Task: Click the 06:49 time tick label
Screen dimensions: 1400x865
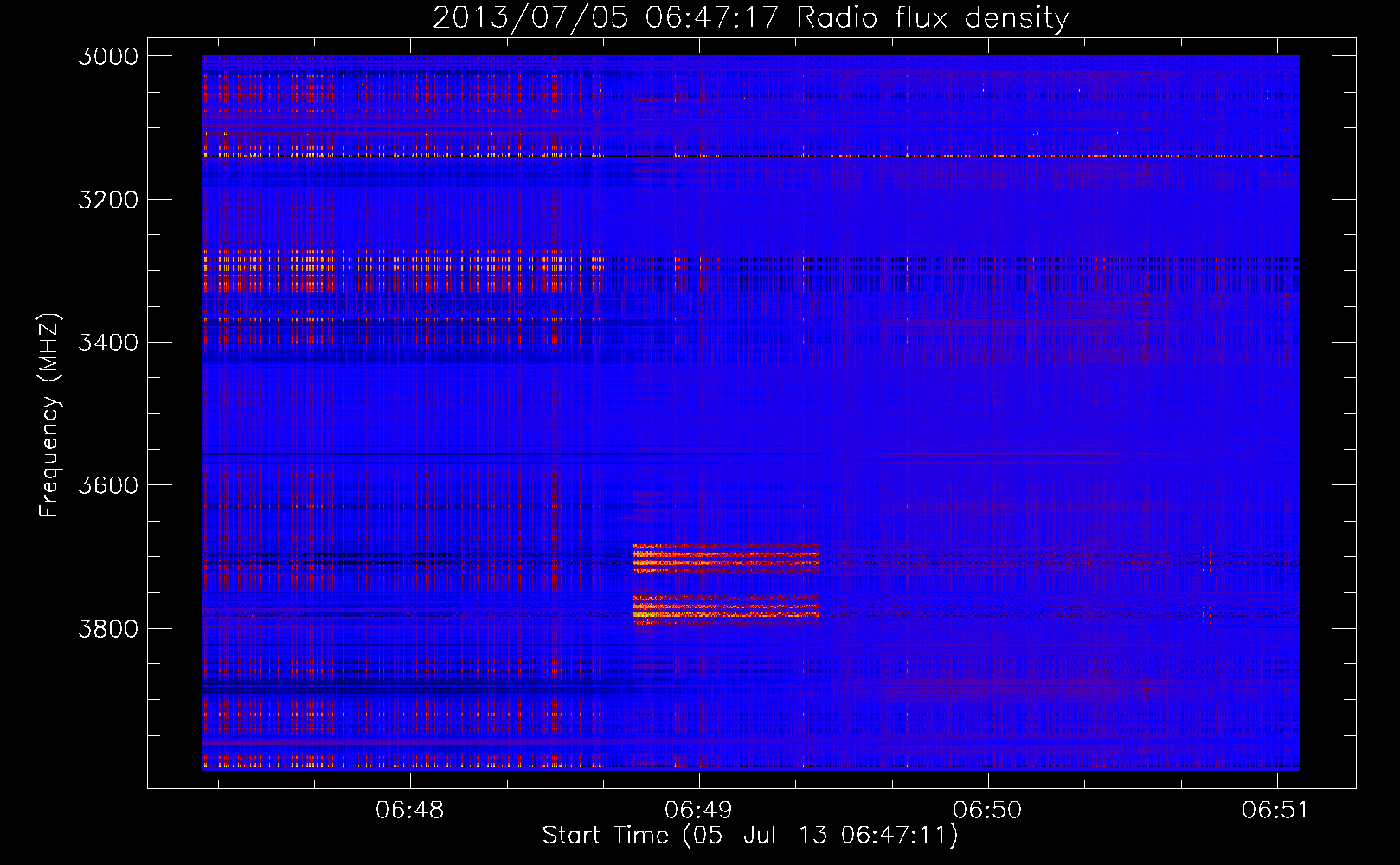Action: pos(698,810)
